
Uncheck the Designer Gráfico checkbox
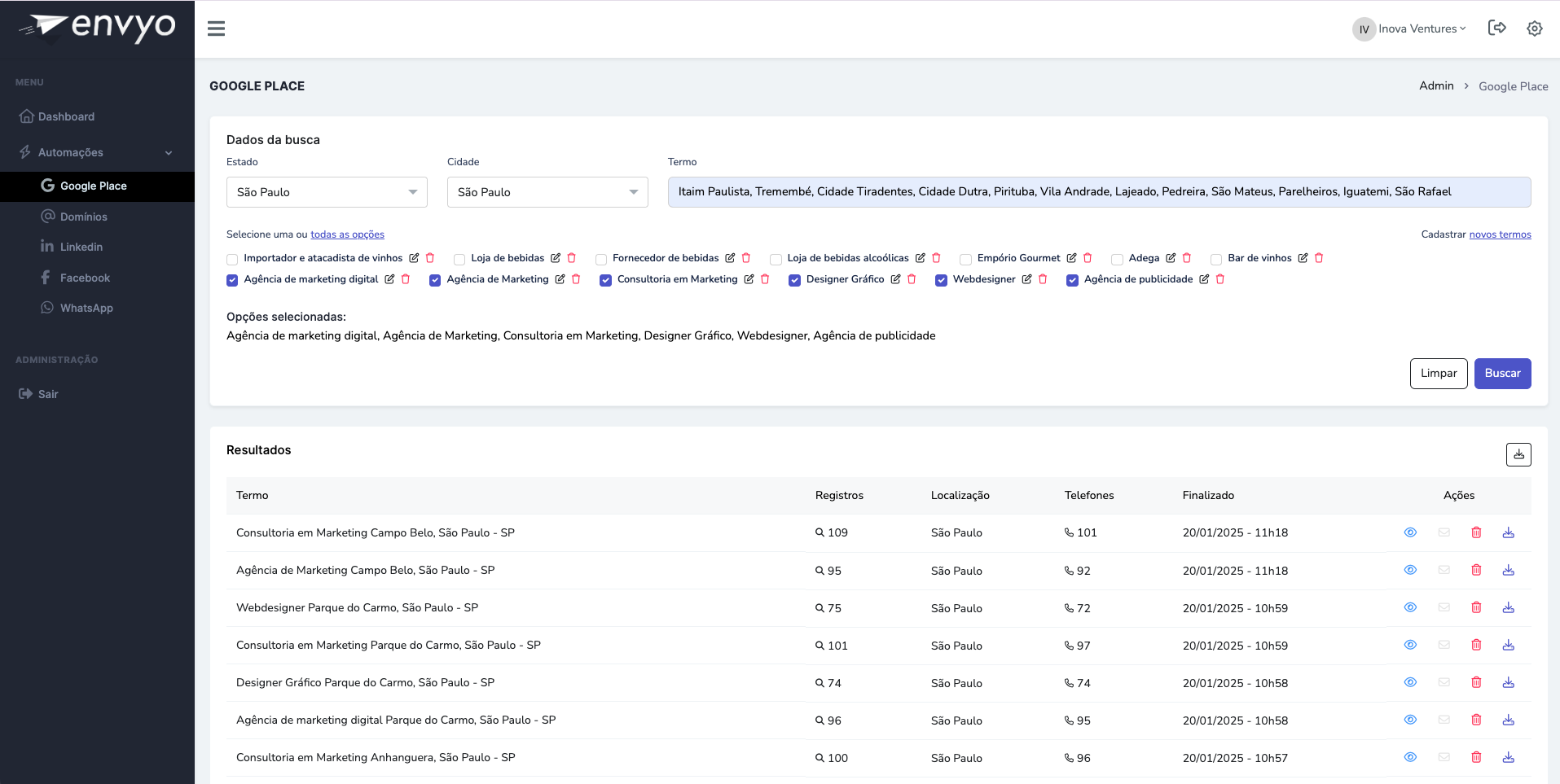(x=794, y=280)
